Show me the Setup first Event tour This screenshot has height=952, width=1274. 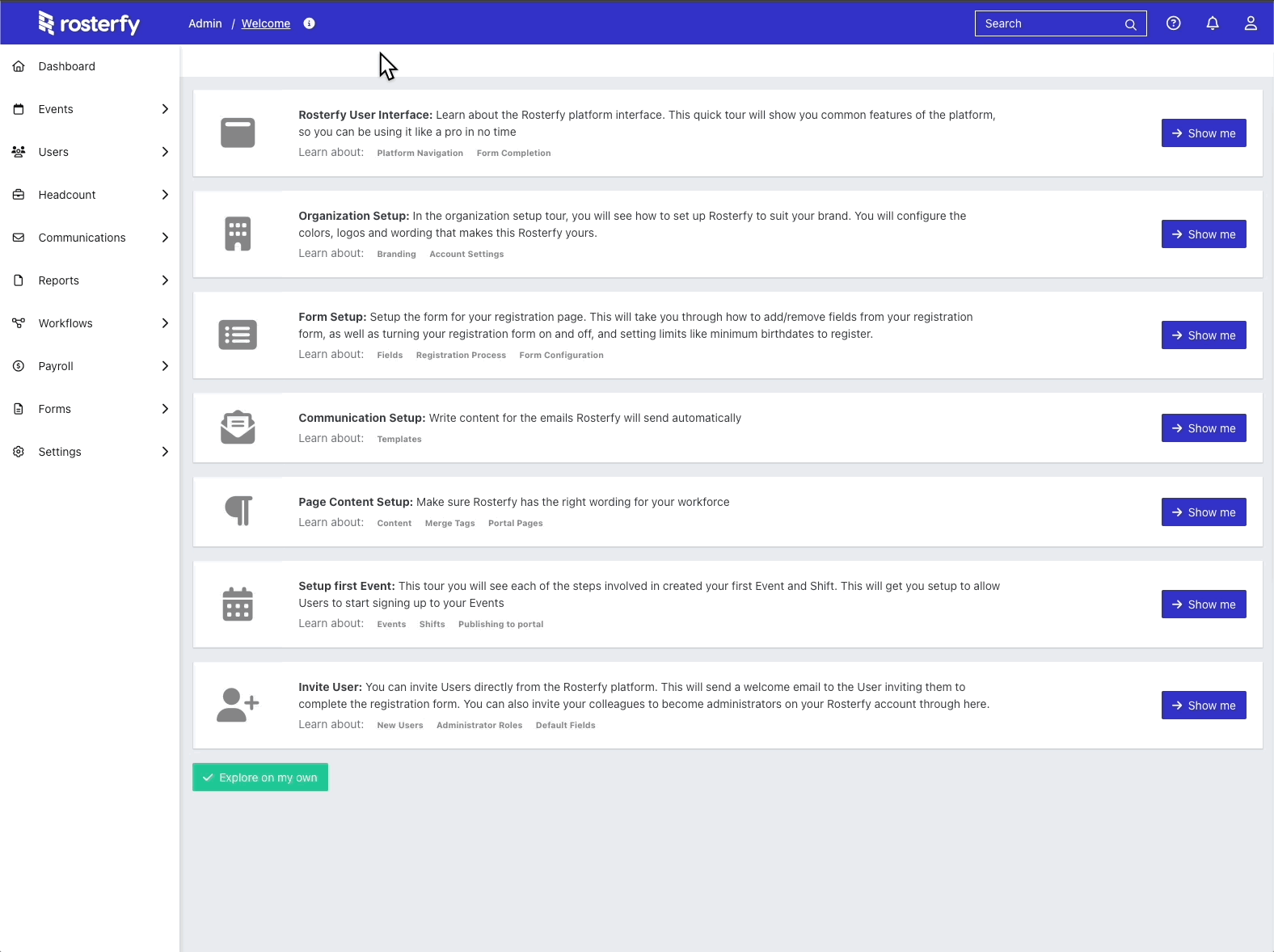pos(1204,604)
